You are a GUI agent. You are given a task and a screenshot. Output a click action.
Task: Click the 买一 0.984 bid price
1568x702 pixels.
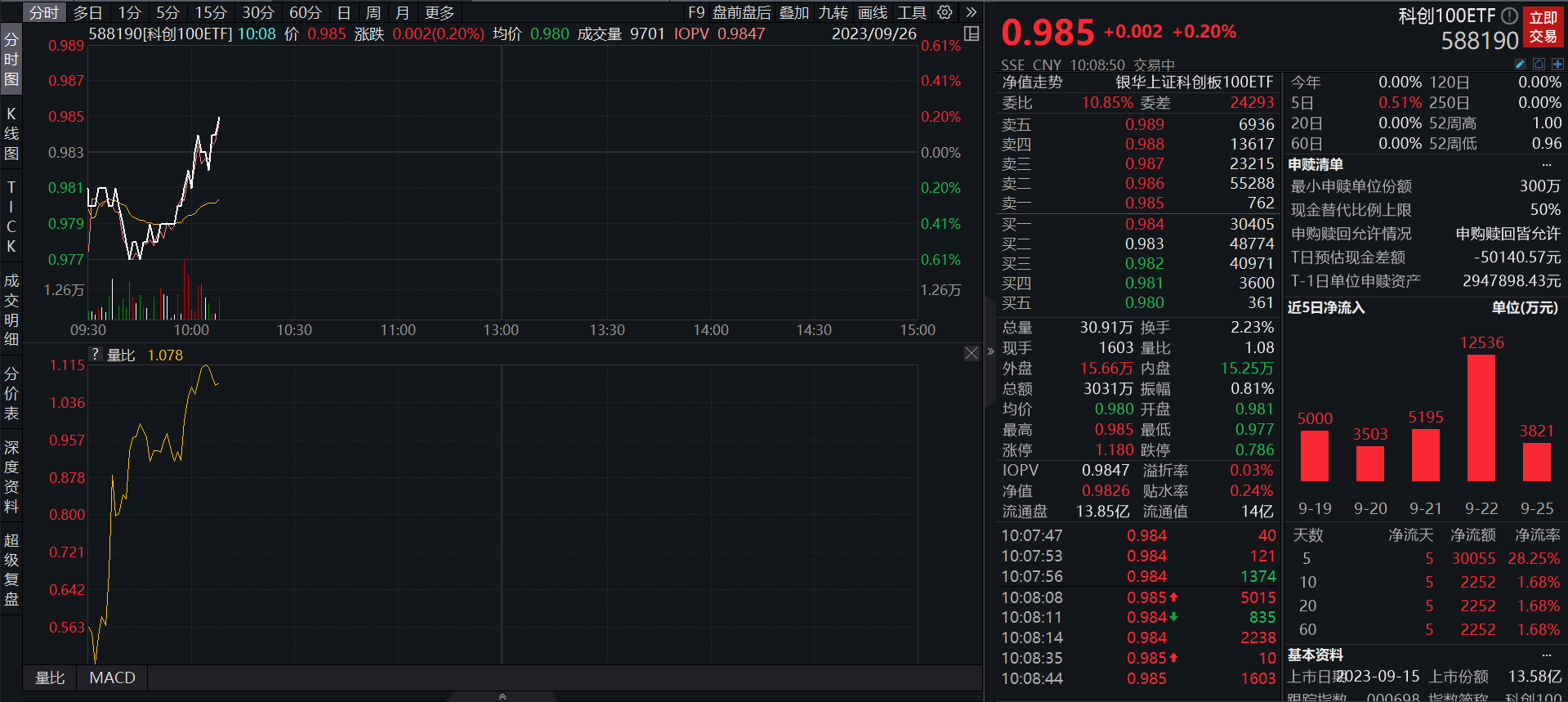coord(1144,224)
